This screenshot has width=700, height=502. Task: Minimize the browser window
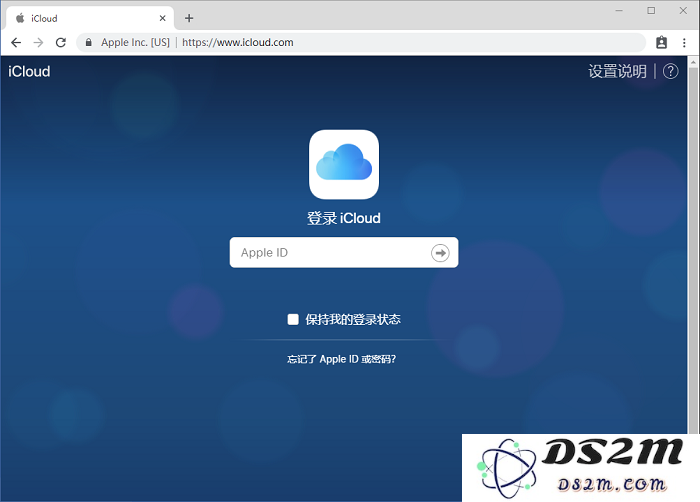pos(619,11)
